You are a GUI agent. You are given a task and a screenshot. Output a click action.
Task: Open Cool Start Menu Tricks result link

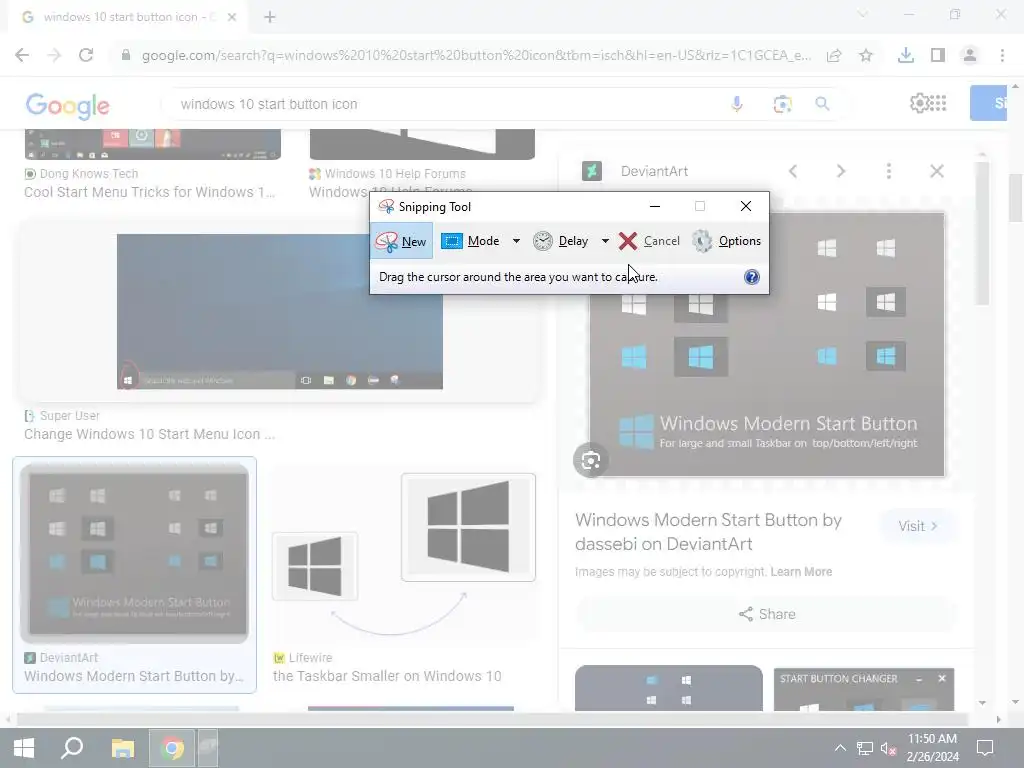point(149,192)
